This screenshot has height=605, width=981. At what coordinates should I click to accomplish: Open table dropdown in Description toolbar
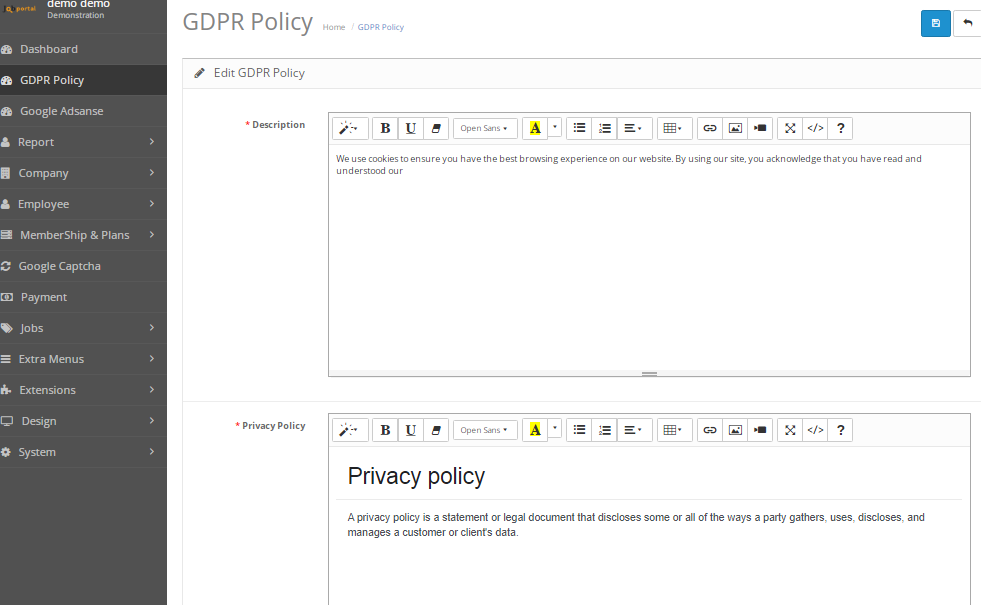[x=673, y=129]
